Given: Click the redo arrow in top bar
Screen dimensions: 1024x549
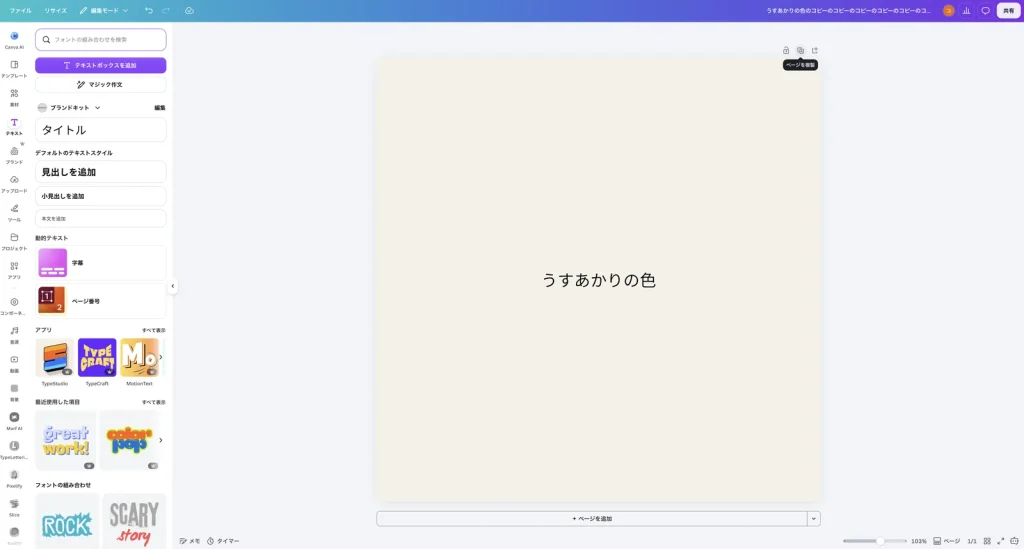Looking at the screenshot, I should pyautogui.click(x=166, y=10).
